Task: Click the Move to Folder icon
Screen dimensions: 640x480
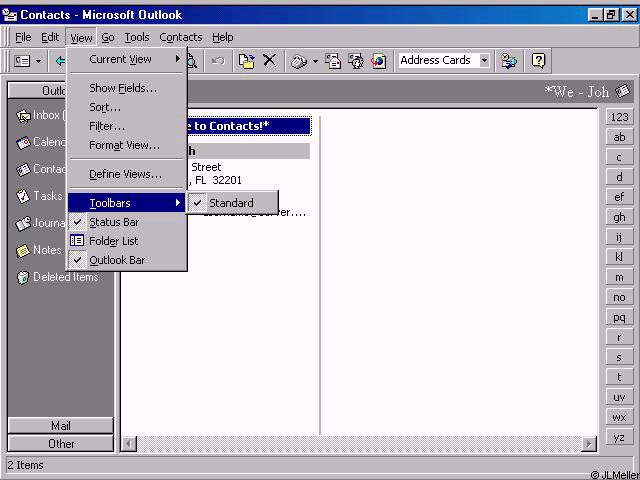Action: click(247, 61)
